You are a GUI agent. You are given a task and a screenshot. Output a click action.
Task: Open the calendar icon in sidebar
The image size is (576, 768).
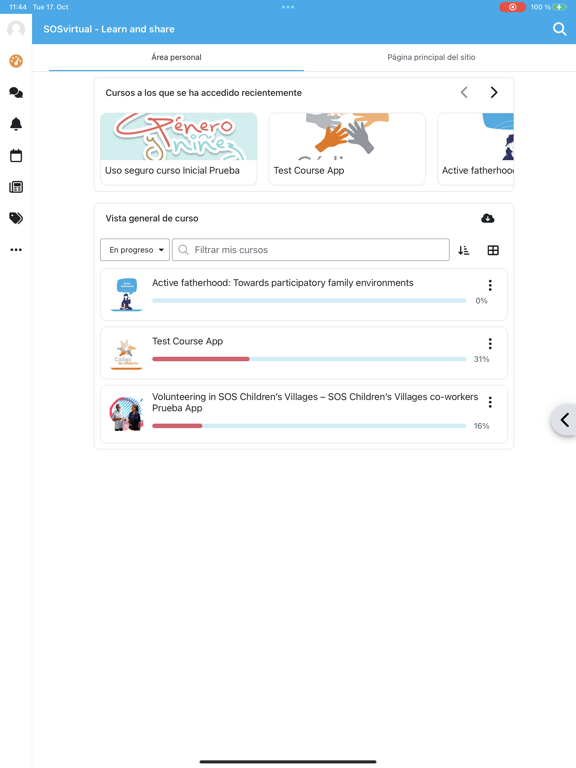pyautogui.click(x=16, y=155)
